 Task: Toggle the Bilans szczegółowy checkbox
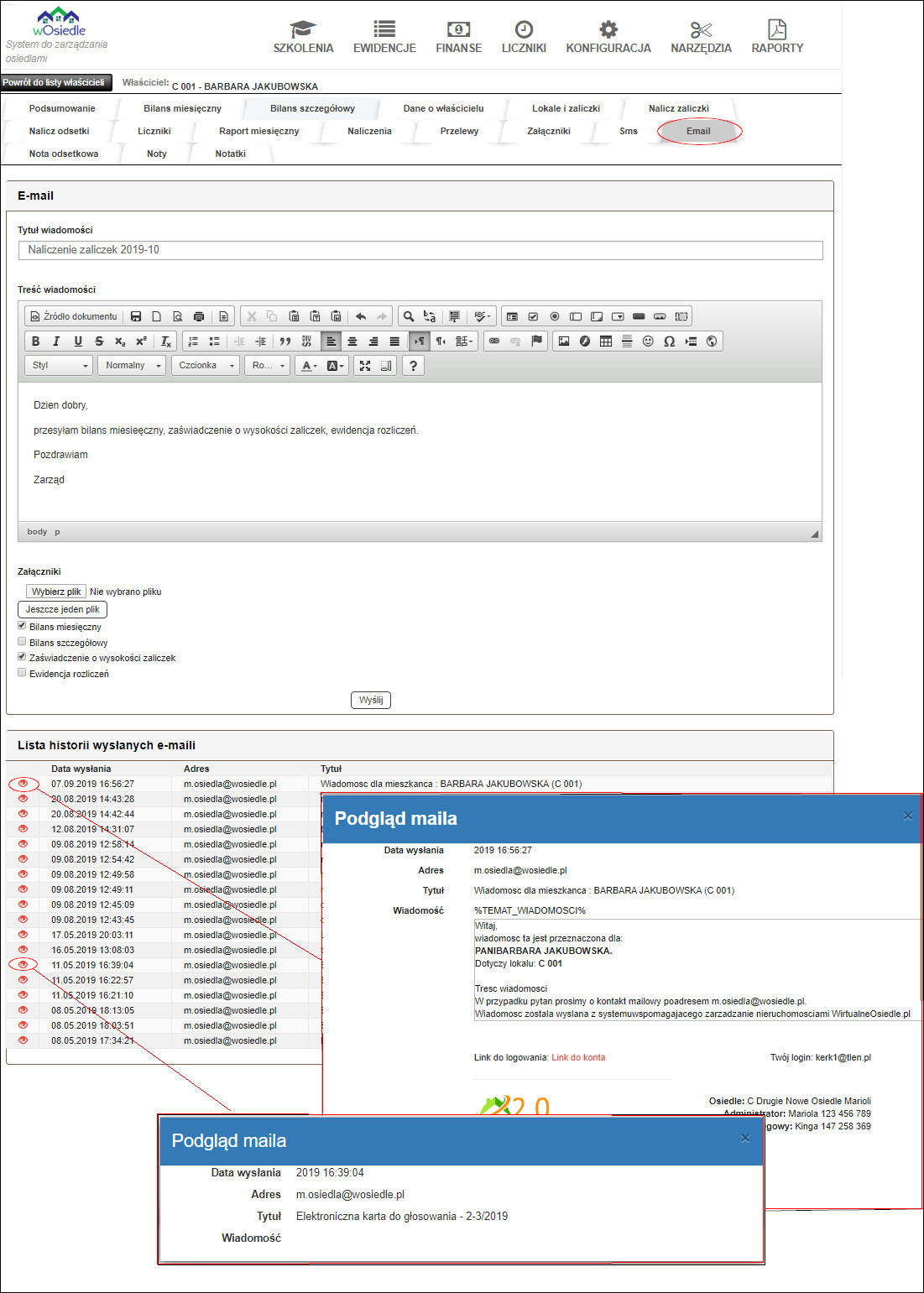[22, 642]
